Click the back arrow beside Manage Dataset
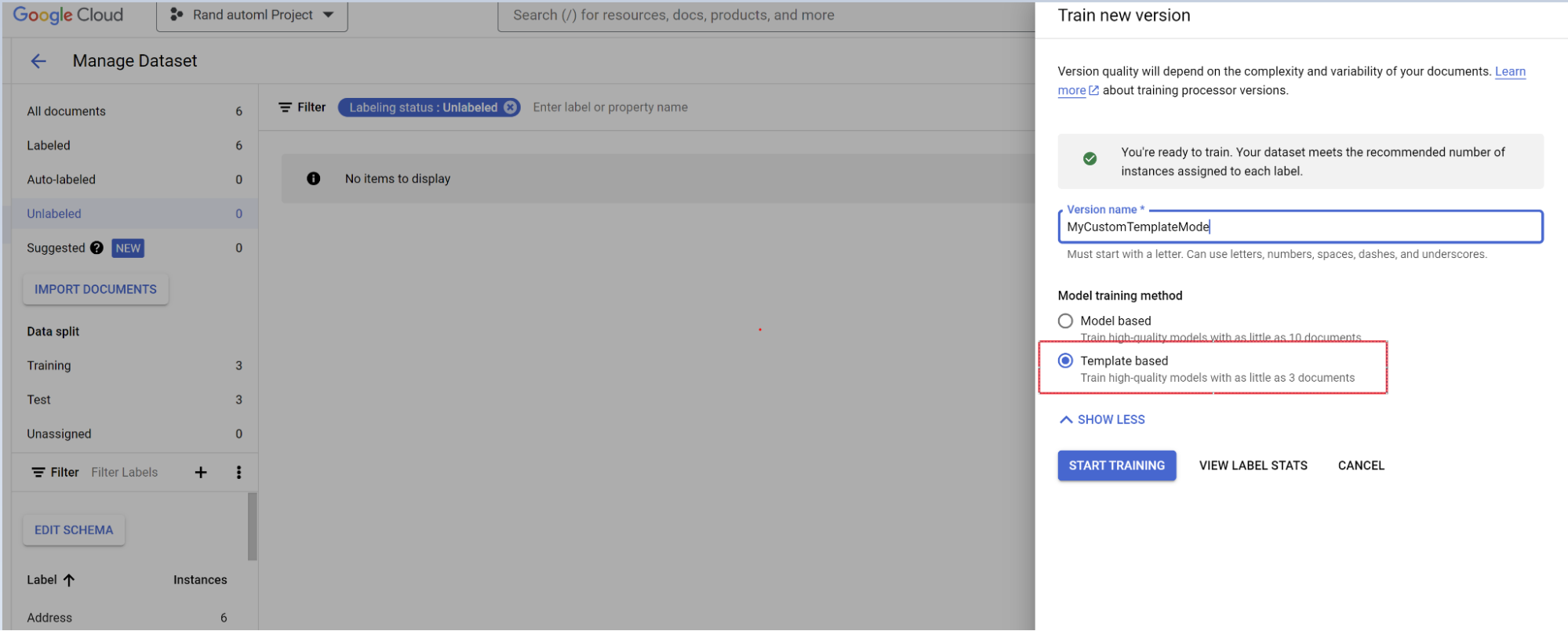Viewport: 1568px width, 631px height. click(x=38, y=61)
